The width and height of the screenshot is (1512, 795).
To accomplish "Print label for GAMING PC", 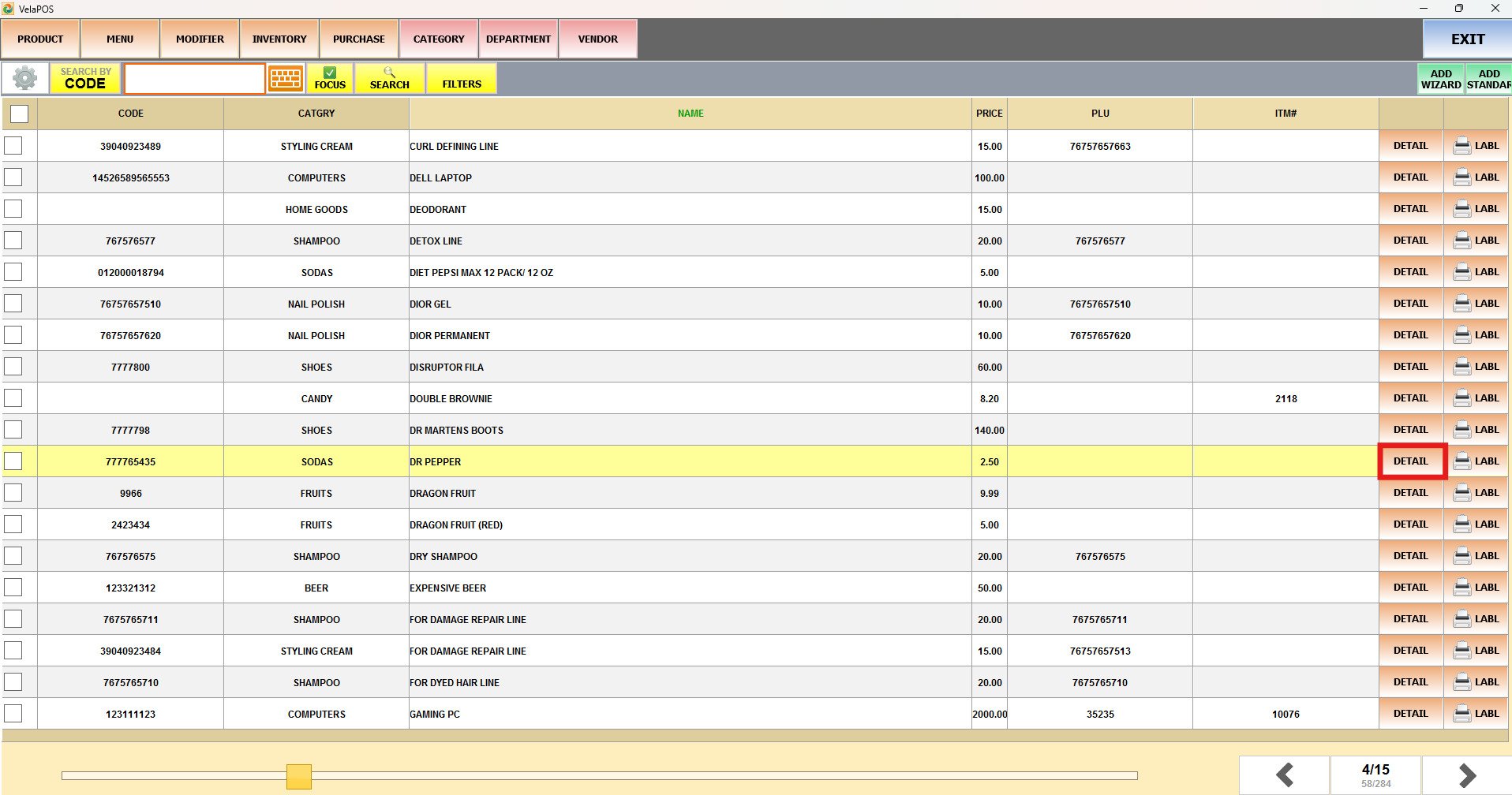I will coord(1476,714).
